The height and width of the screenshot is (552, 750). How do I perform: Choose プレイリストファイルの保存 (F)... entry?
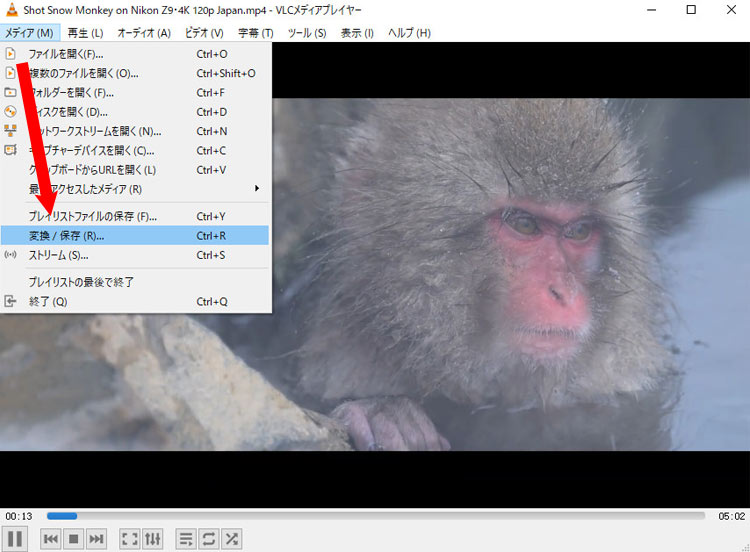[135, 216]
